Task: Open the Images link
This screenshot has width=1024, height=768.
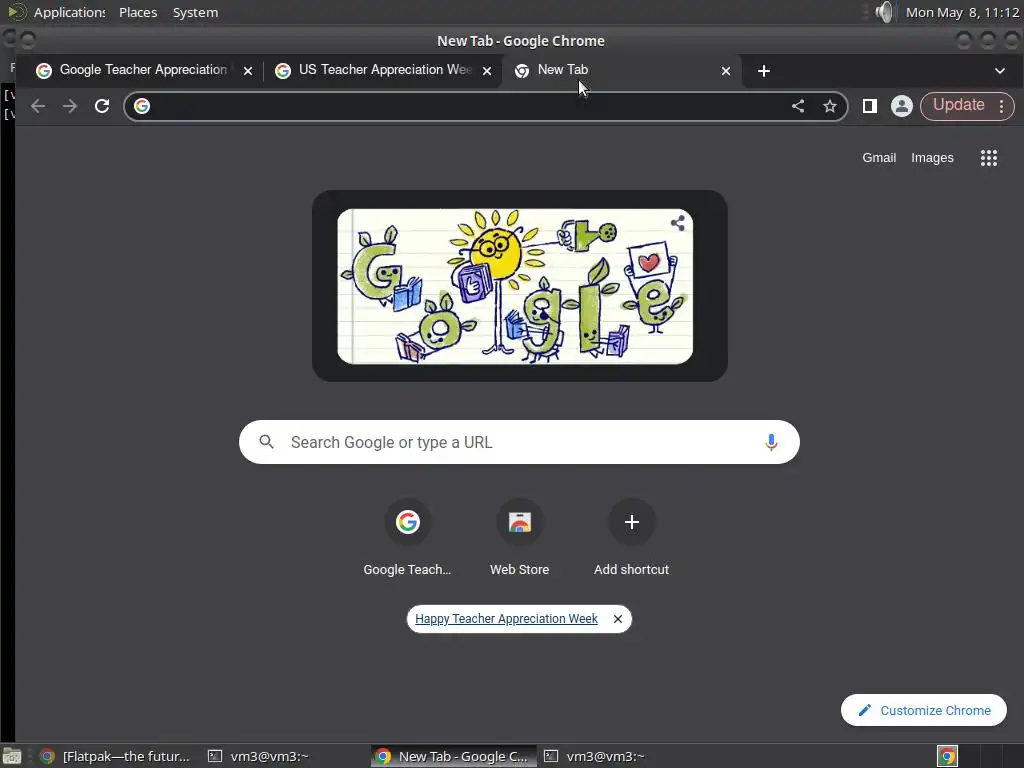Action: pos(932,157)
